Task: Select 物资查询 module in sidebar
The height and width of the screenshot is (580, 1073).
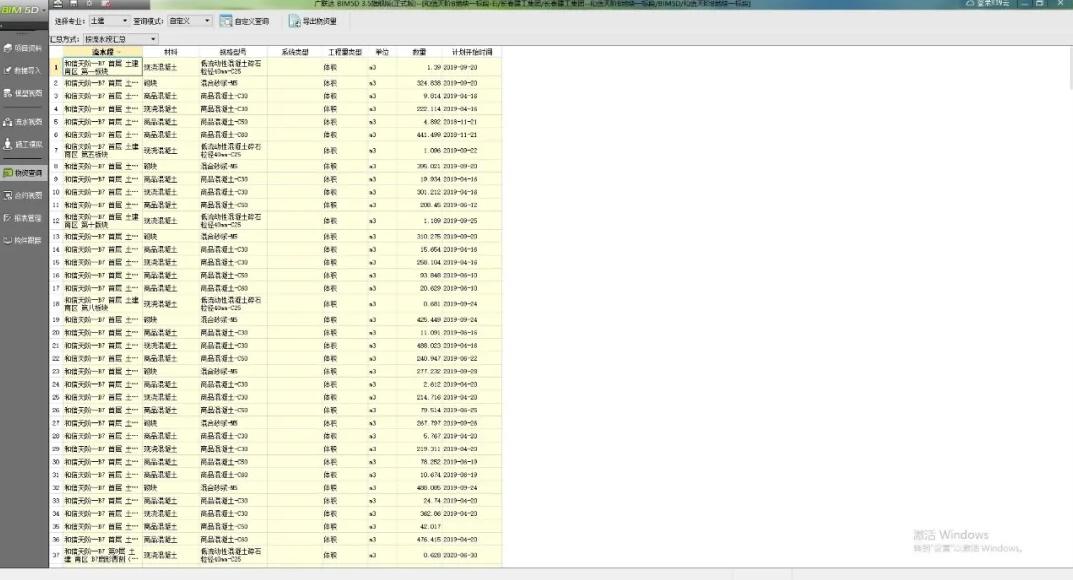Action: tap(23, 173)
